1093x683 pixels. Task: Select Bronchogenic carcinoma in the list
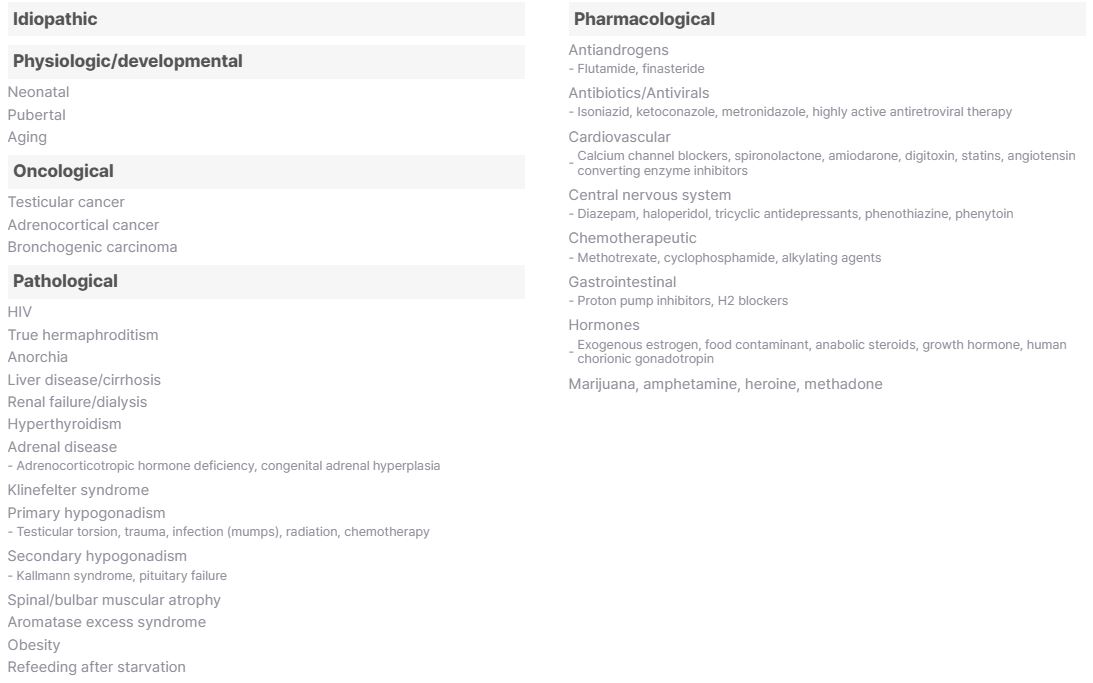(92, 247)
